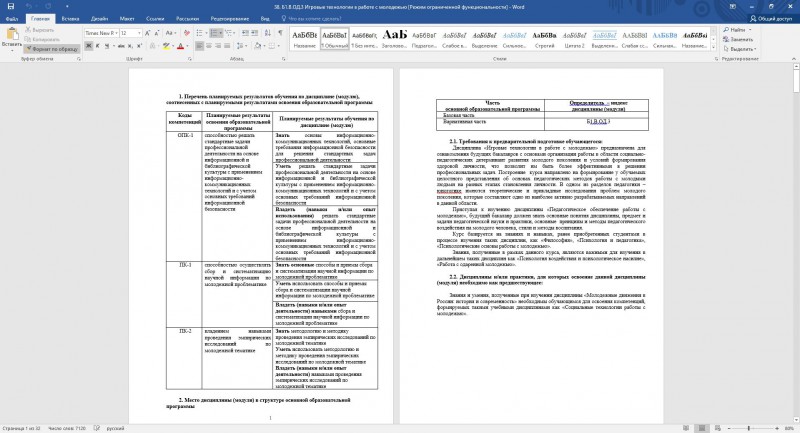Sort text A to Z
Viewport: 800px width, 433px height.
268,33
